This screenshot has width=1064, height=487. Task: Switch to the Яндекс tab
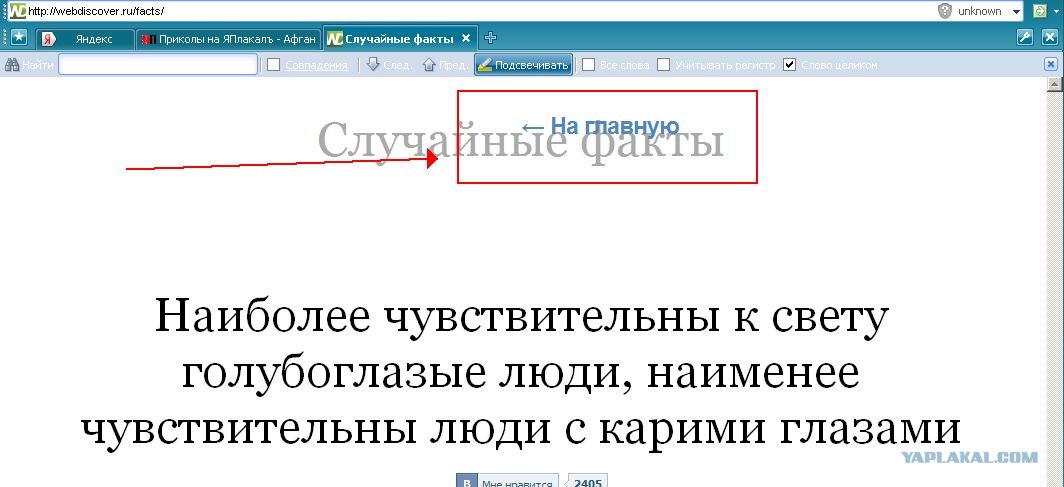point(86,39)
